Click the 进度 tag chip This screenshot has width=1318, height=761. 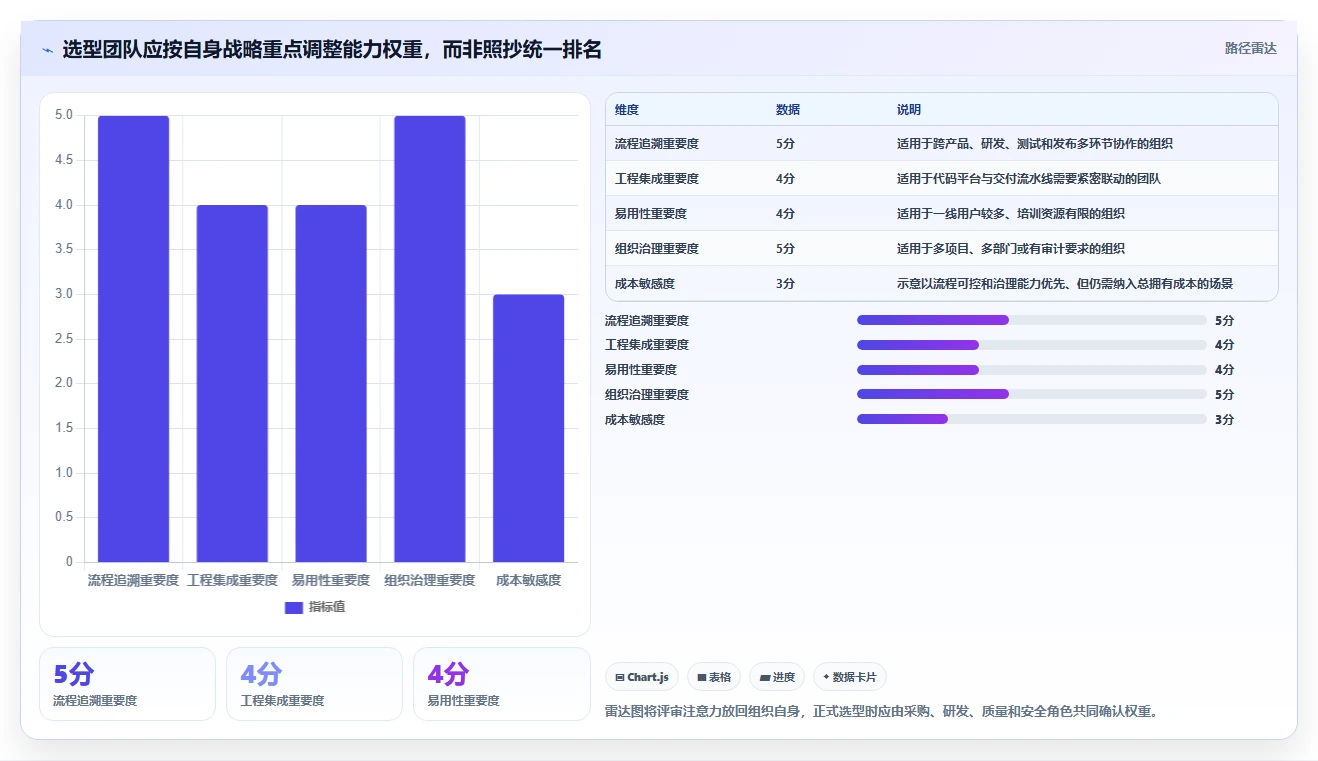pyautogui.click(x=777, y=677)
